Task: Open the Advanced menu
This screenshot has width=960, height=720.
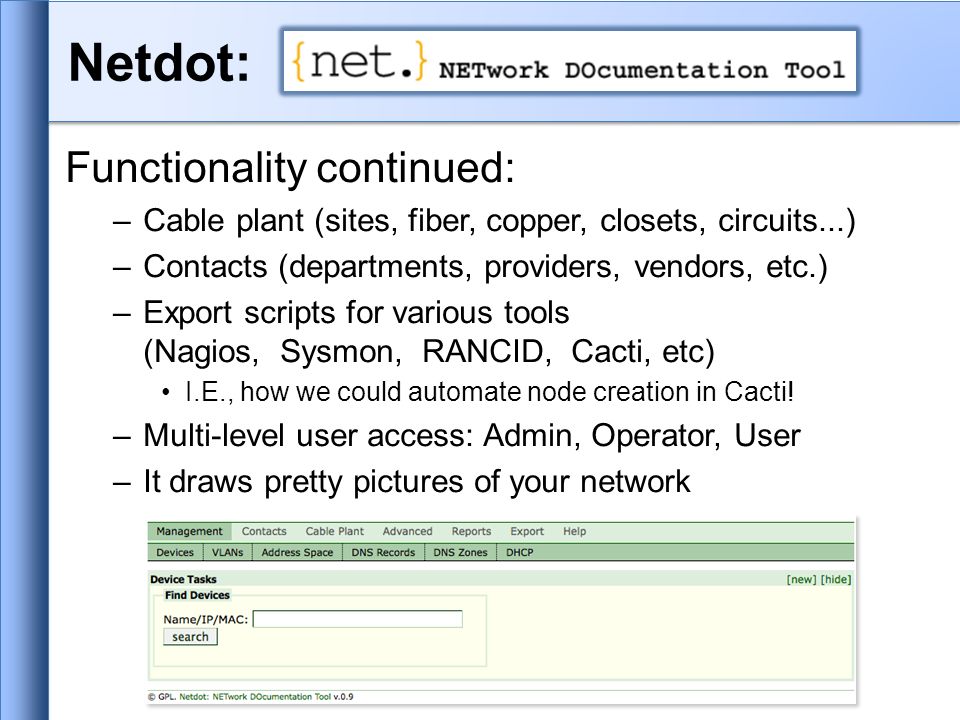Action: click(x=407, y=531)
